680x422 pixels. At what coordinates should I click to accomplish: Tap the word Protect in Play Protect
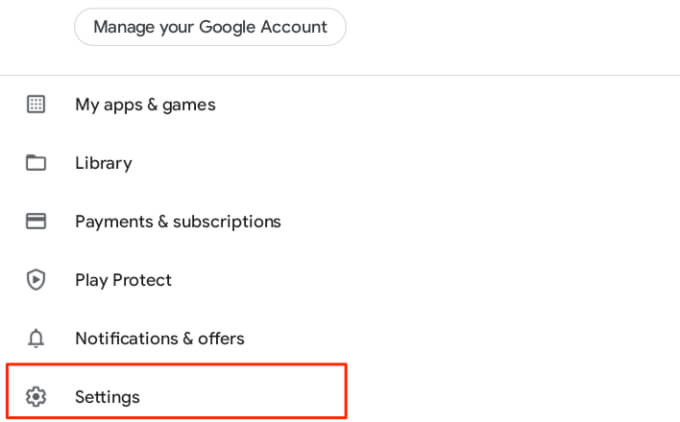click(x=142, y=280)
